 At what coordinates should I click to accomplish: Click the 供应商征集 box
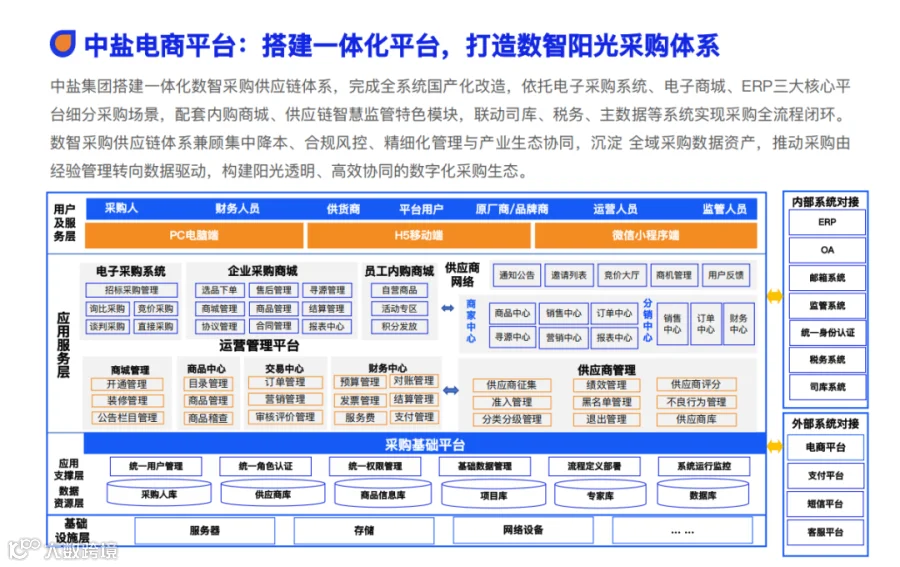[x=511, y=385]
